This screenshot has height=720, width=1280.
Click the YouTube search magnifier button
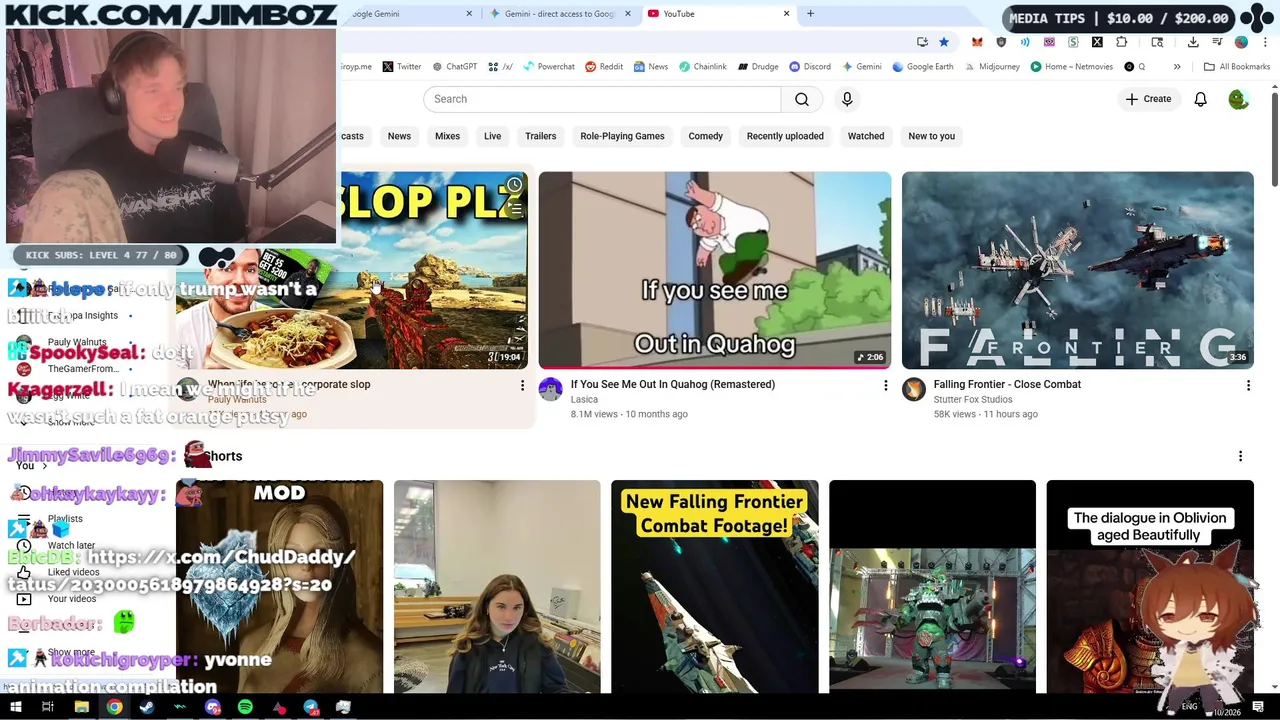tap(802, 99)
